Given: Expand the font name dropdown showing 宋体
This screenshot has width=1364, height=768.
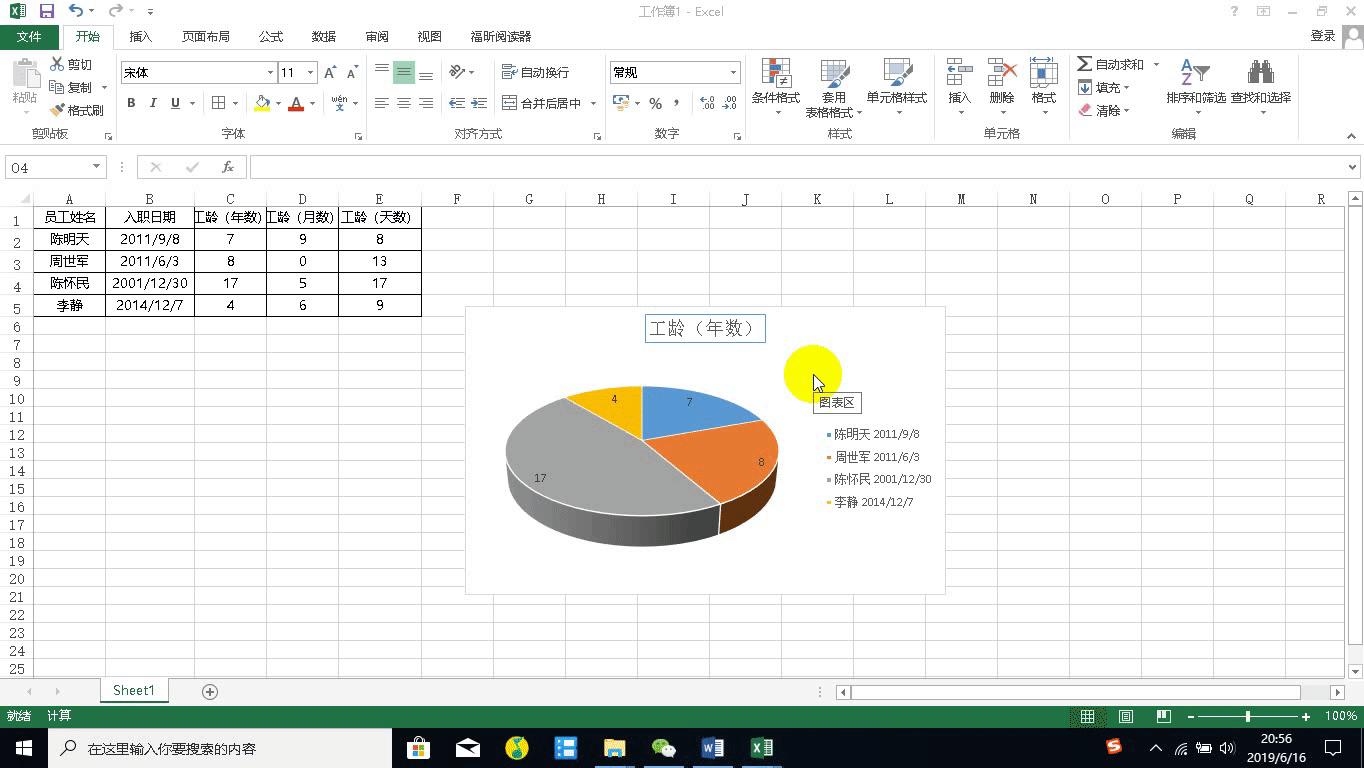Looking at the screenshot, I should click(x=270, y=73).
